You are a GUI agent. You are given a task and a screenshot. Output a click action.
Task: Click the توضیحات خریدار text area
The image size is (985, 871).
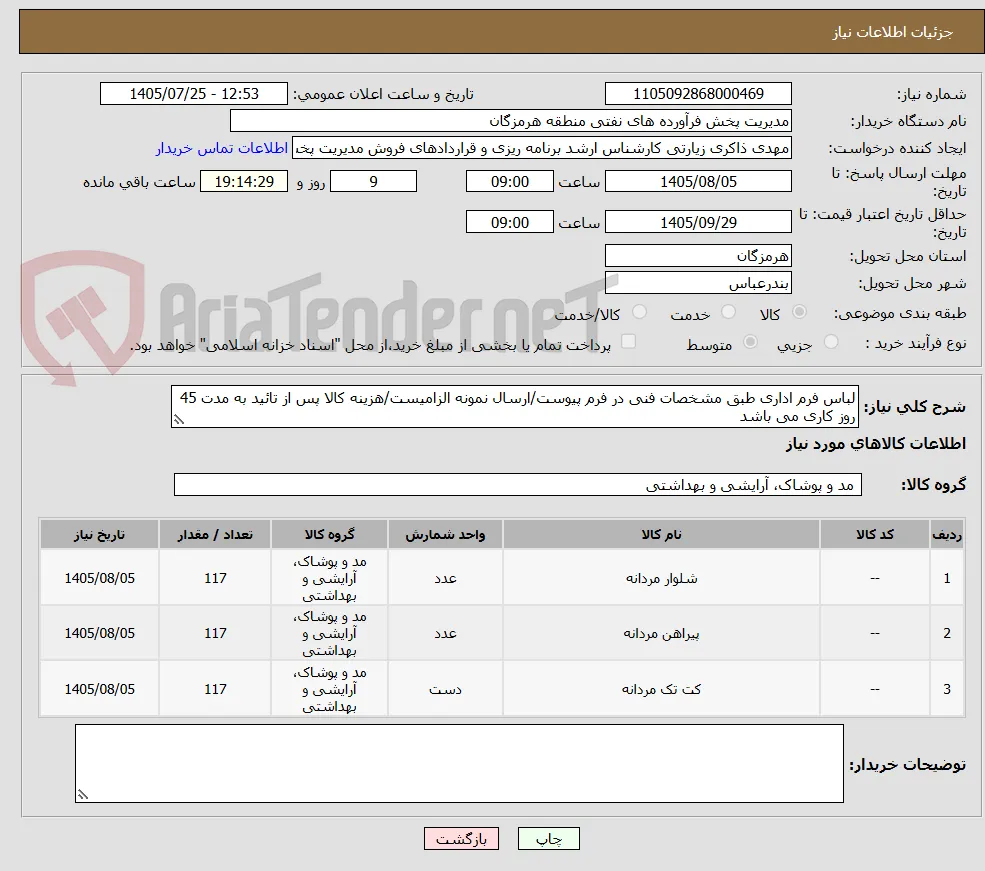point(459,764)
